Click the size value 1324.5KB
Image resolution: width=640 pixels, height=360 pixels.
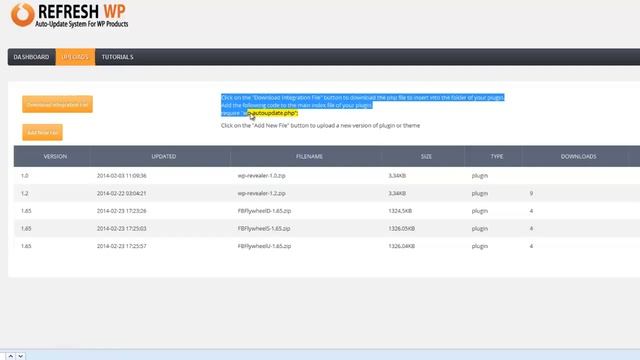coord(400,211)
